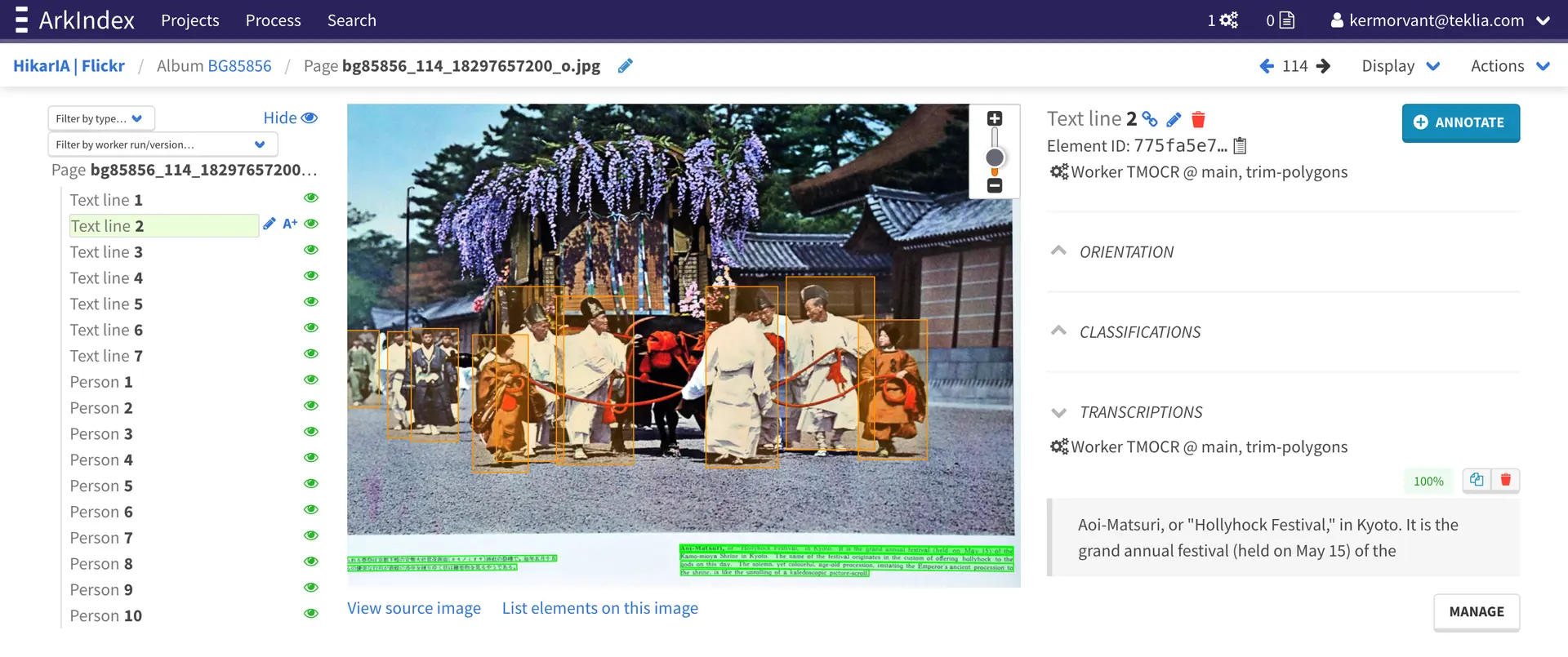
Task: Open the Search menu item
Action: point(351,20)
